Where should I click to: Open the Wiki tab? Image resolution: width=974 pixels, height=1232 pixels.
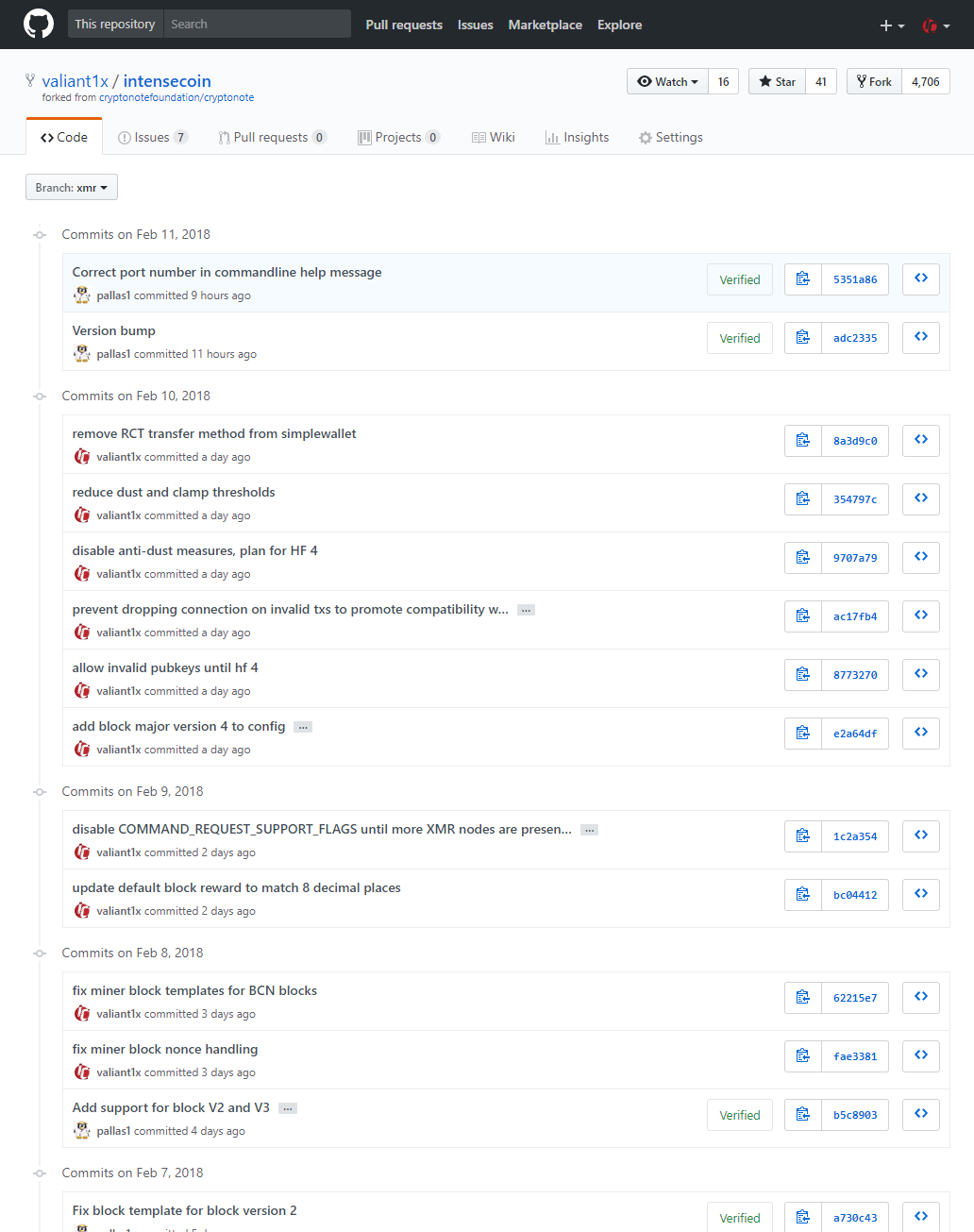click(494, 137)
